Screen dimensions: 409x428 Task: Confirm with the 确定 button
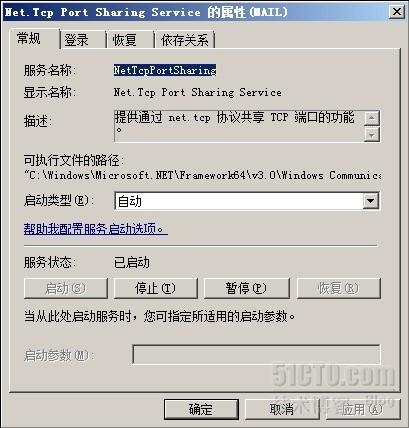pyautogui.click(x=201, y=409)
